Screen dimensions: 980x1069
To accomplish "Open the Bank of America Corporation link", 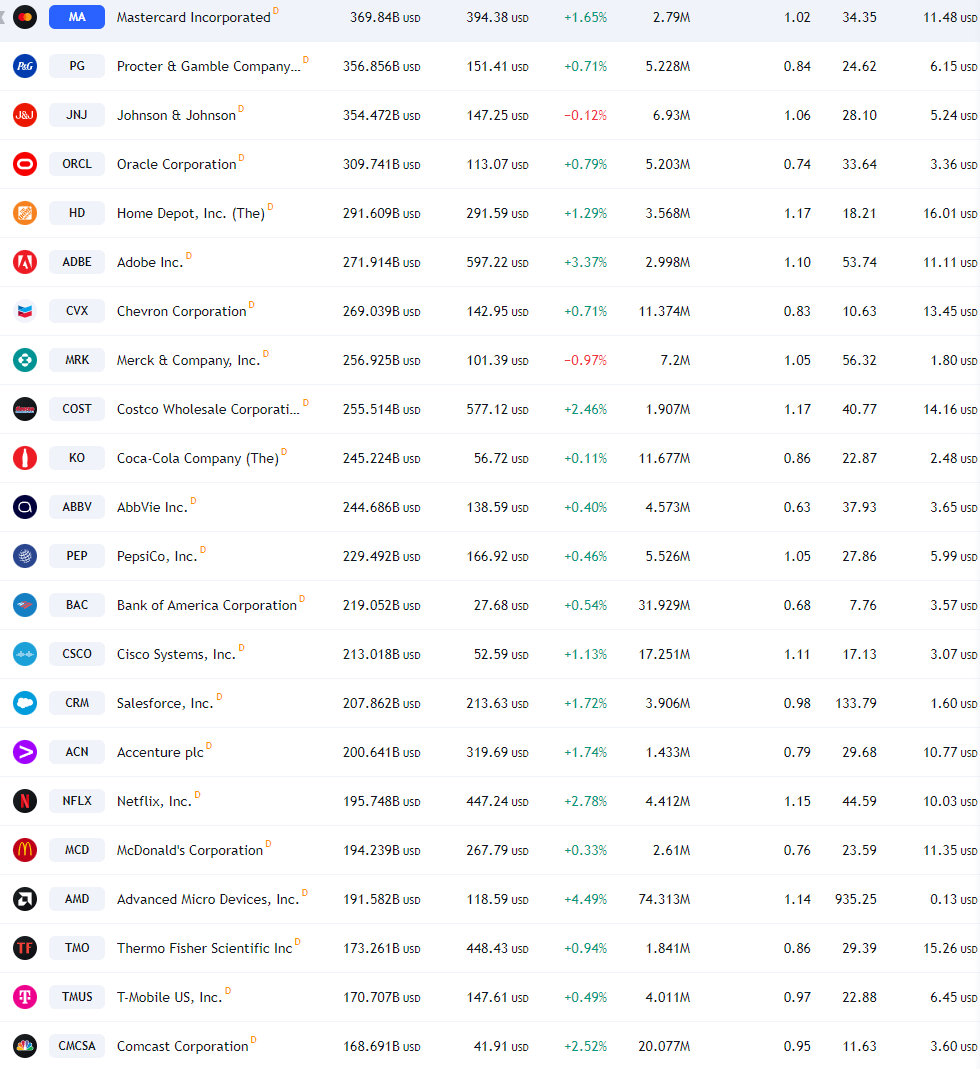I will coord(207,605).
